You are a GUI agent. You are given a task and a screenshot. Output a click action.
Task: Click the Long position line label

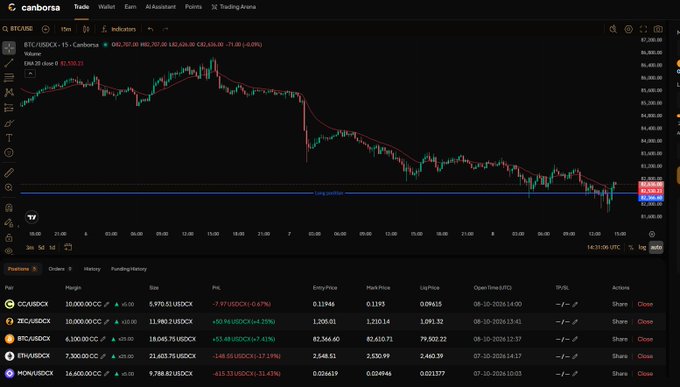329,193
